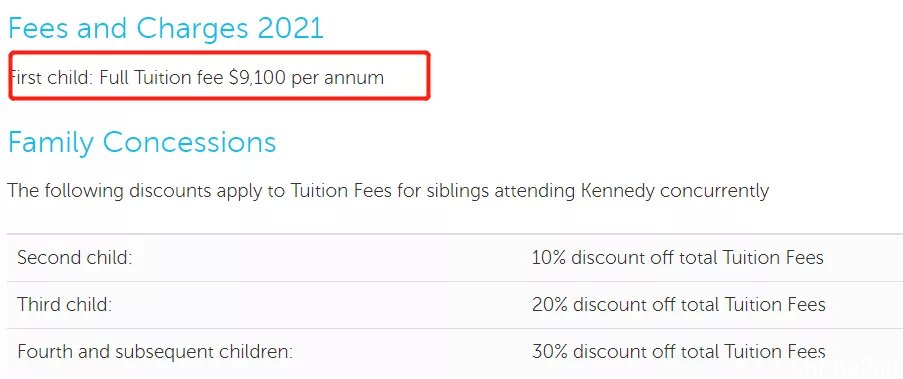Click the word Fees in top heading
This screenshot has height=379, width=903.
pyautogui.click(x=39, y=28)
